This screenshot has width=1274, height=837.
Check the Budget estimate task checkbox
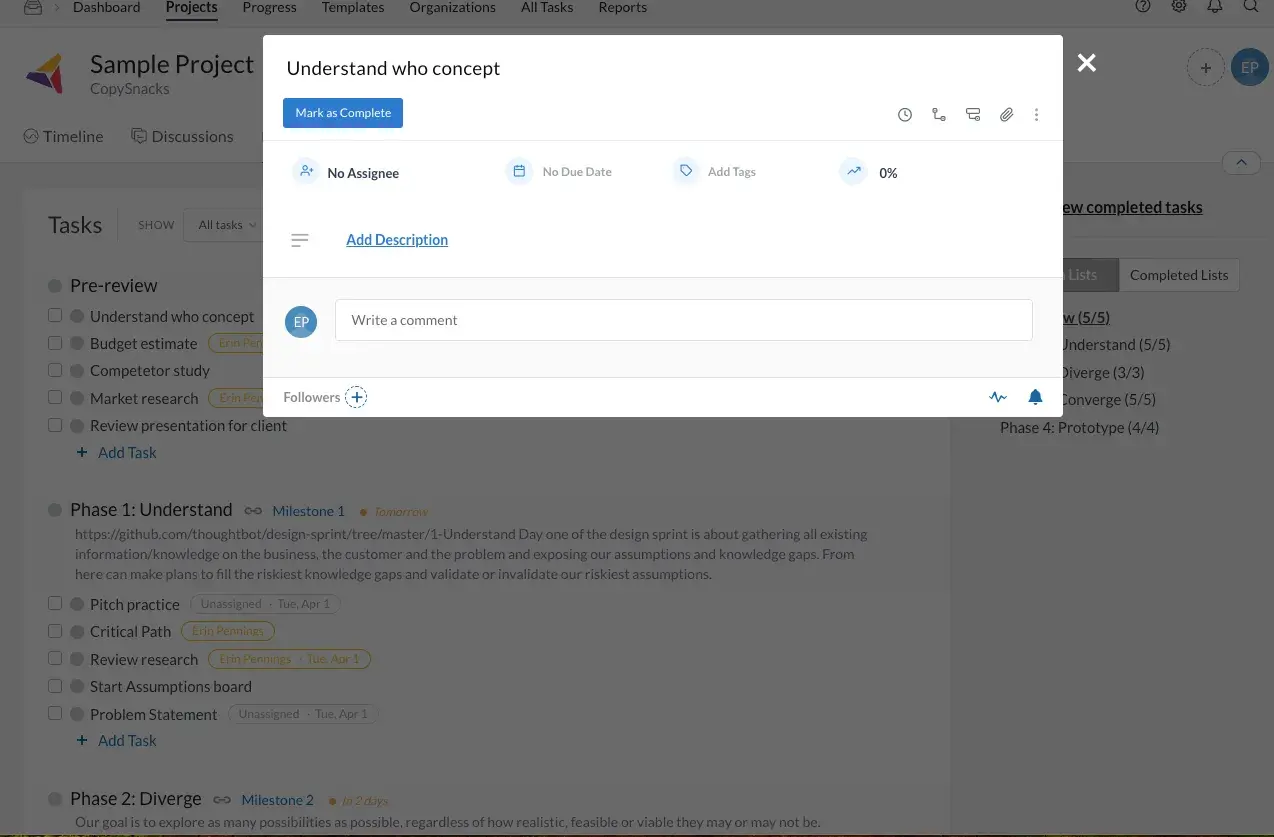tap(56, 343)
